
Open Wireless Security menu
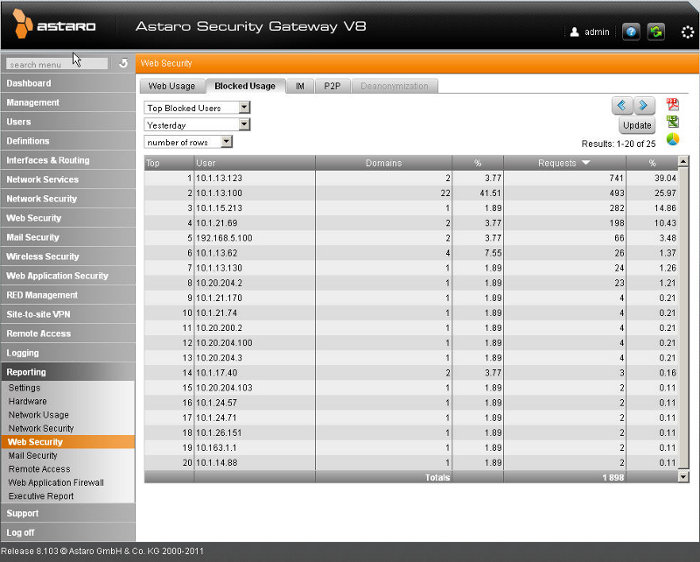coord(68,256)
